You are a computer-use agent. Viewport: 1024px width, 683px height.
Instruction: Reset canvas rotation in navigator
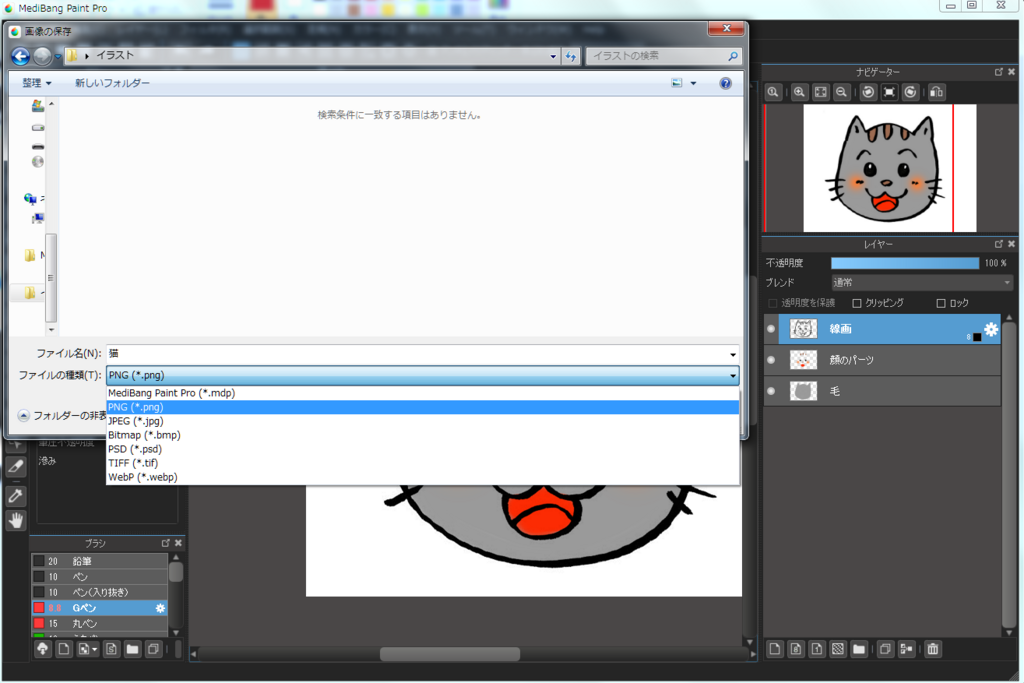point(889,92)
